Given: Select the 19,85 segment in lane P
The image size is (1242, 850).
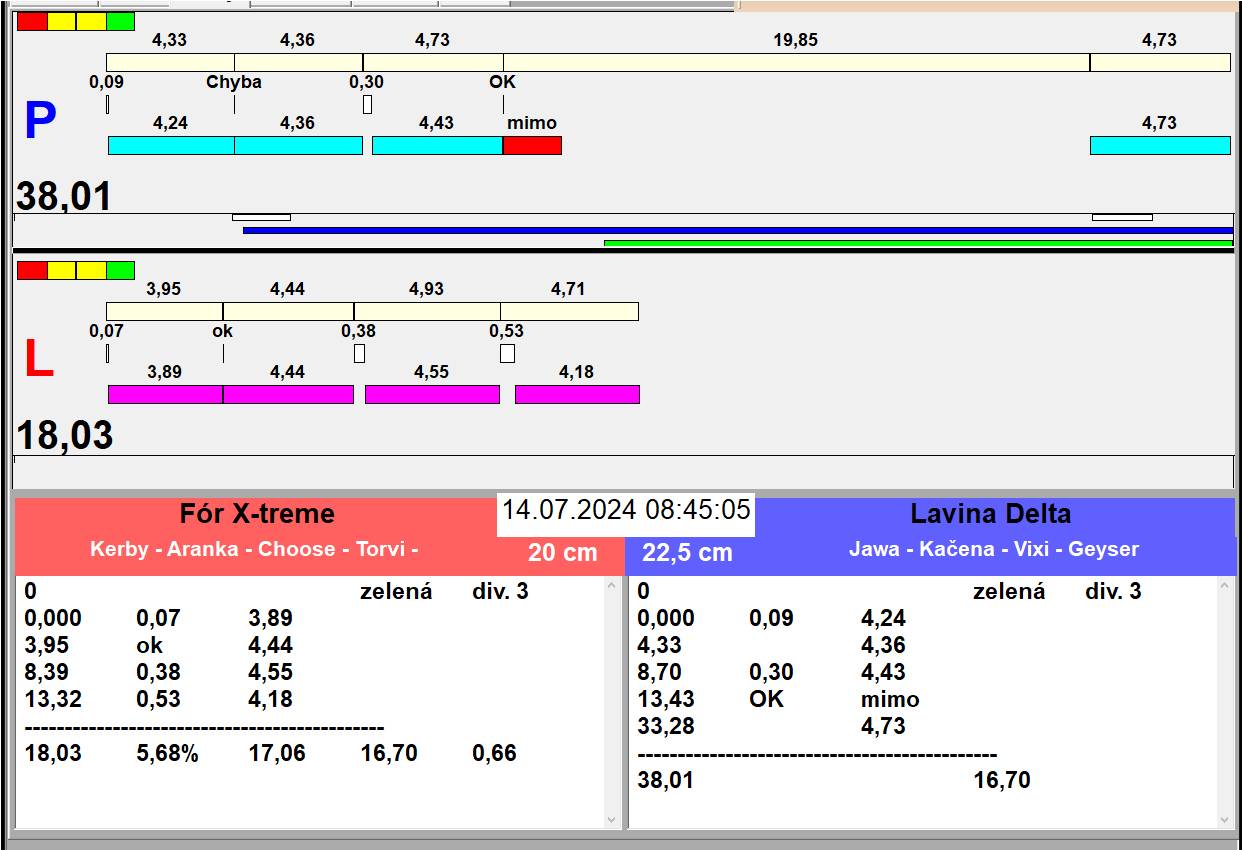Looking at the screenshot, I should point(796,62).
